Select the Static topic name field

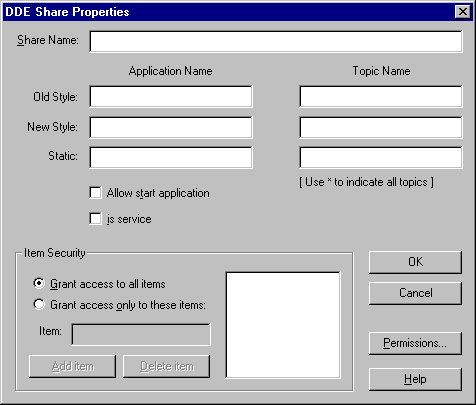[381, 157]
